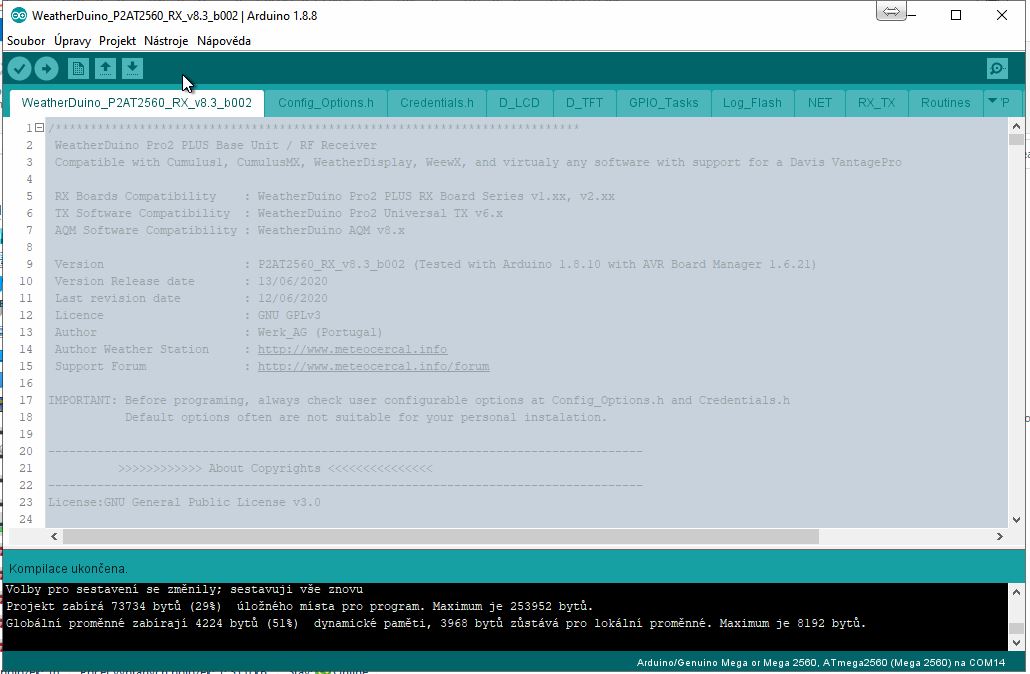The height and width of the screenshot is (674, 1030).
Task: Click the meteocercal.info forum link
Action: [x=373, y=366]
